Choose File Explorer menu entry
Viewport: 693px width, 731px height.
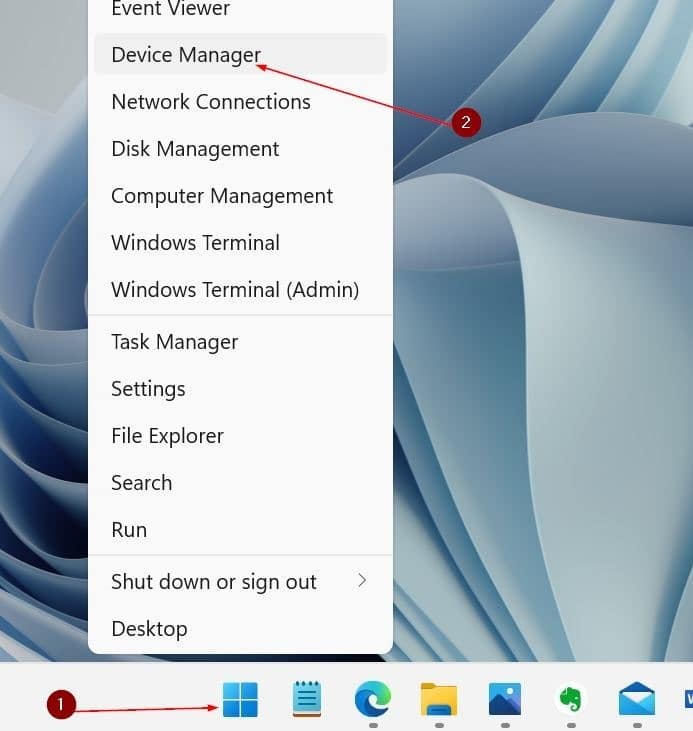[240, 436]
